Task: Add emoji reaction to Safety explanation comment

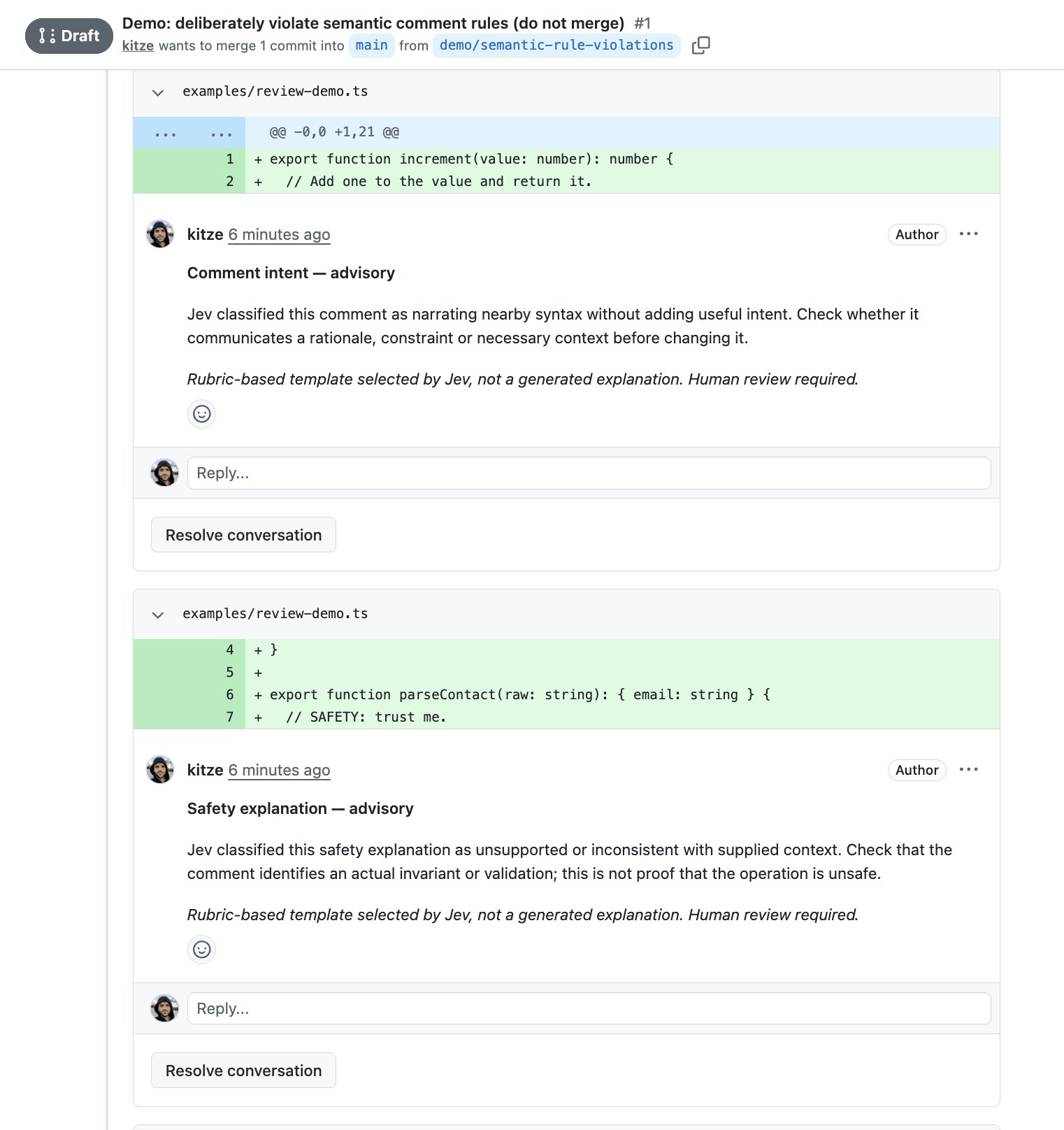Action: coord(201,950)
